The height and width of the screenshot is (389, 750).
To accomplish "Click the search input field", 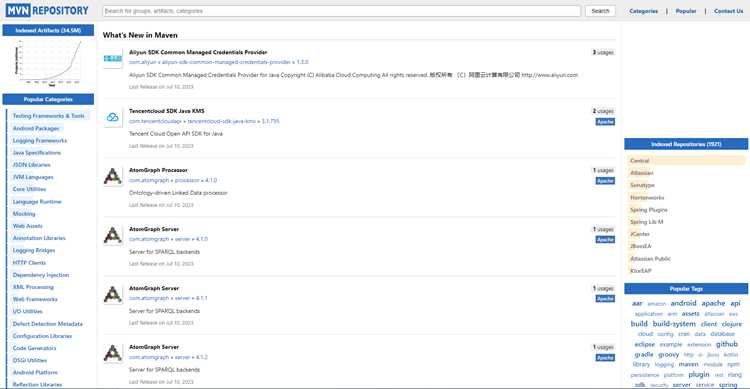I will click(342, 11).
